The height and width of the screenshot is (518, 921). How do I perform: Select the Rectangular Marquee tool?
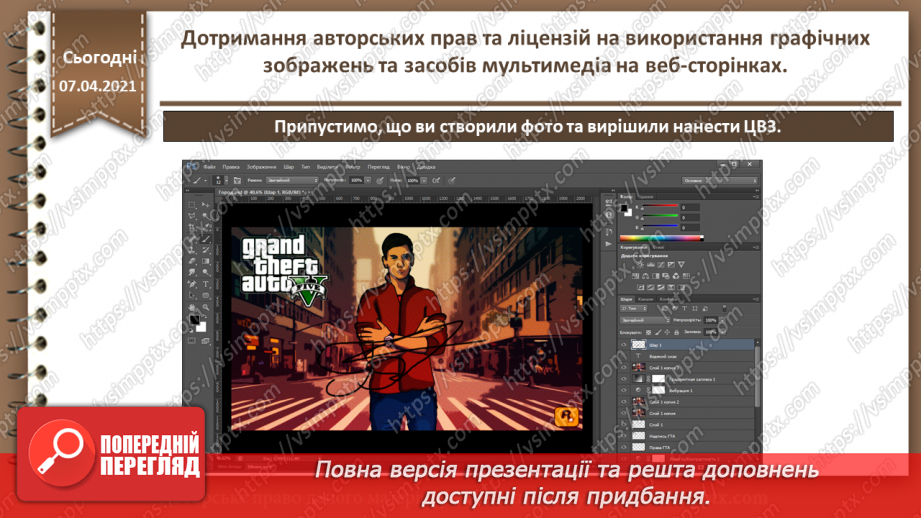click(191, 205)
